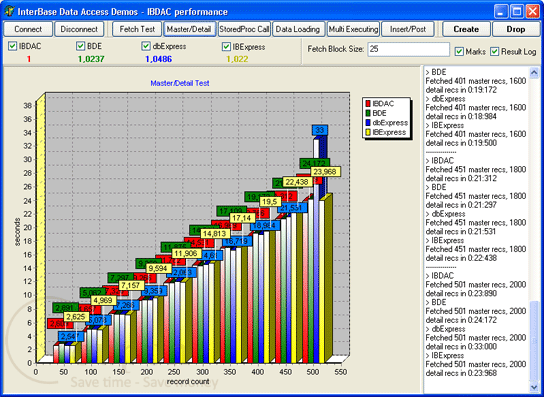Click log line 'detail recs in 0:22:438'
Viewport: 544px width, 397px height.
pos(461,258)
